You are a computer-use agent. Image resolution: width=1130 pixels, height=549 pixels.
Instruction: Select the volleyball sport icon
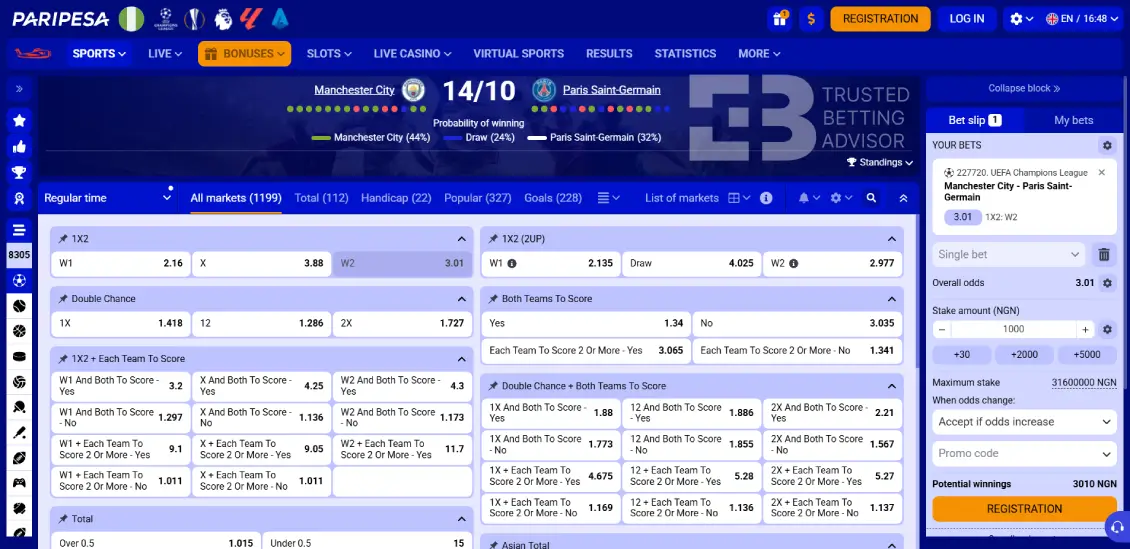point(19,382)
